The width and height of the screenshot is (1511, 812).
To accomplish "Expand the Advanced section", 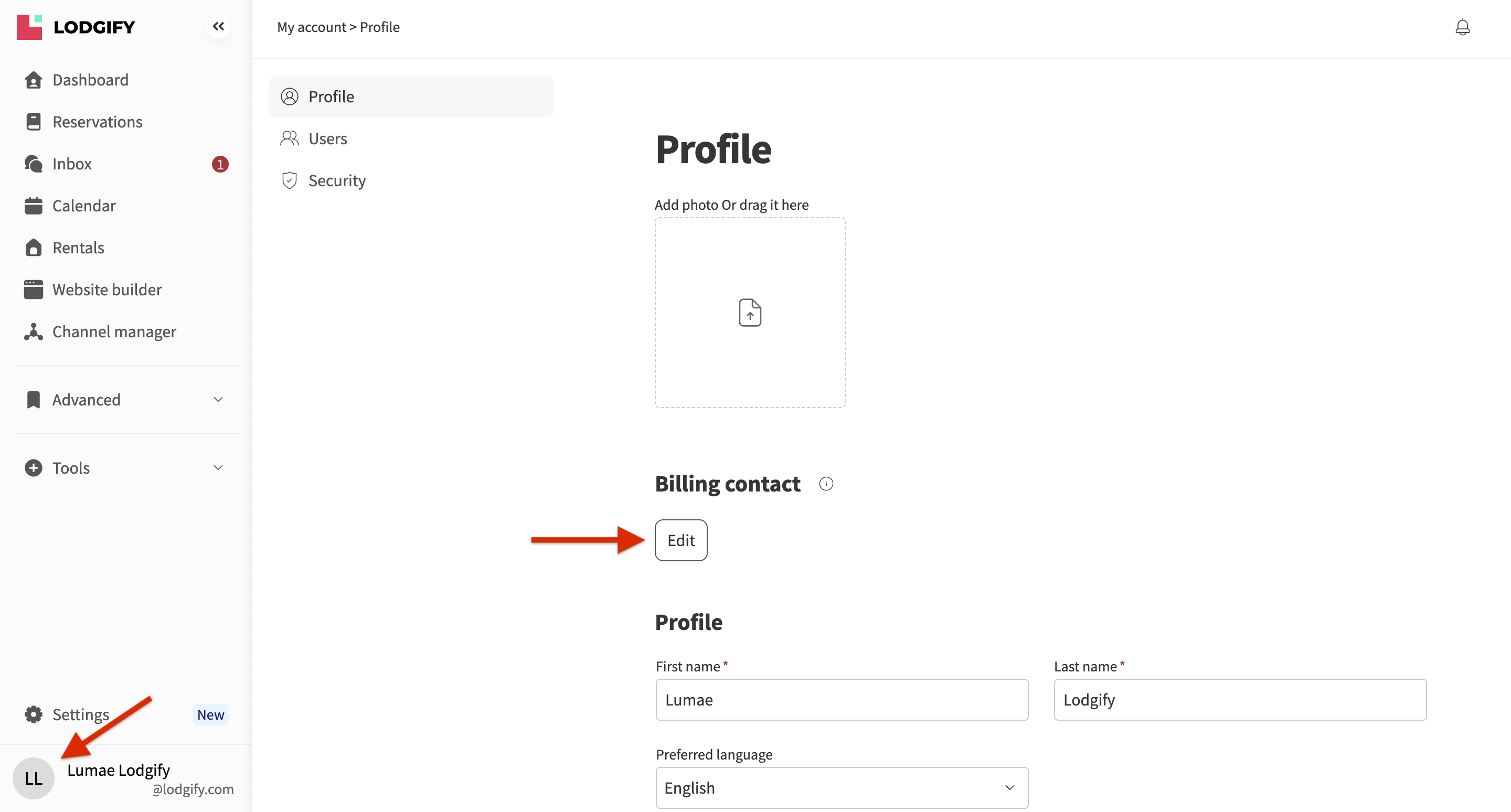I will coord(218,400).
